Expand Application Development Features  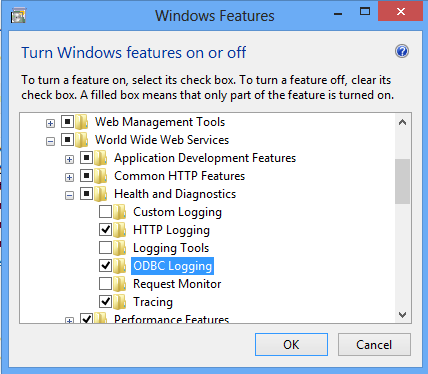(x=69, y=160)
